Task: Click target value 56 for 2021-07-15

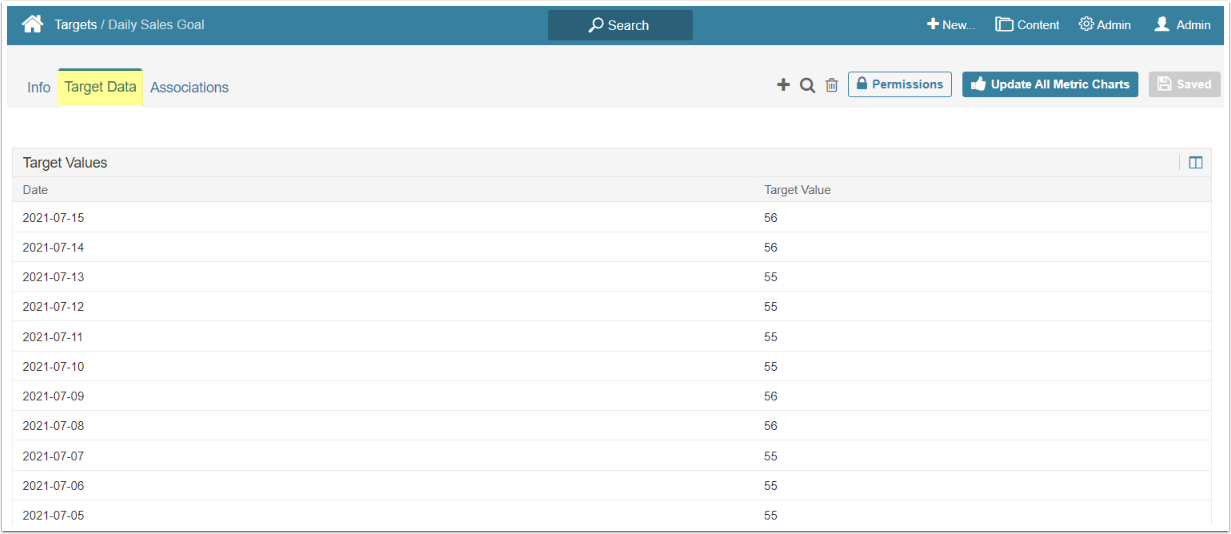Action: click(x=771, y=217)
